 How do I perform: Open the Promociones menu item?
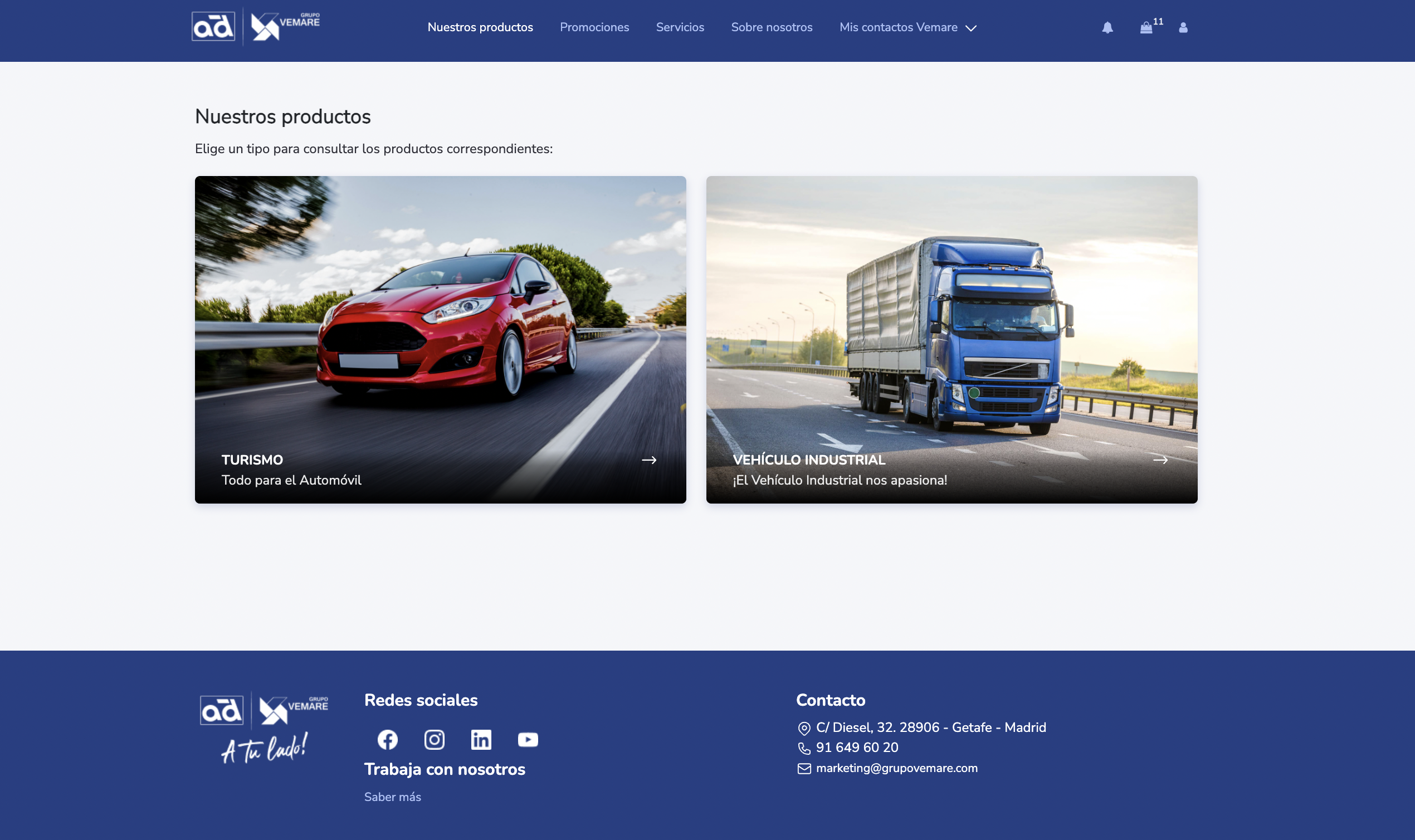pyautogui.click(x=594, y=27)
